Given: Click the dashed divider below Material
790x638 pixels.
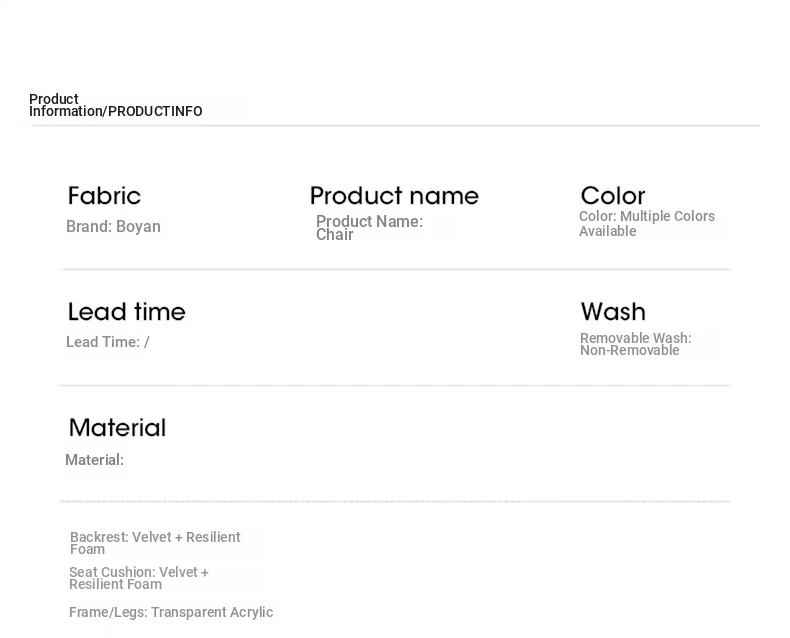Looking at the screenshot, I should (x=395, y=501).
